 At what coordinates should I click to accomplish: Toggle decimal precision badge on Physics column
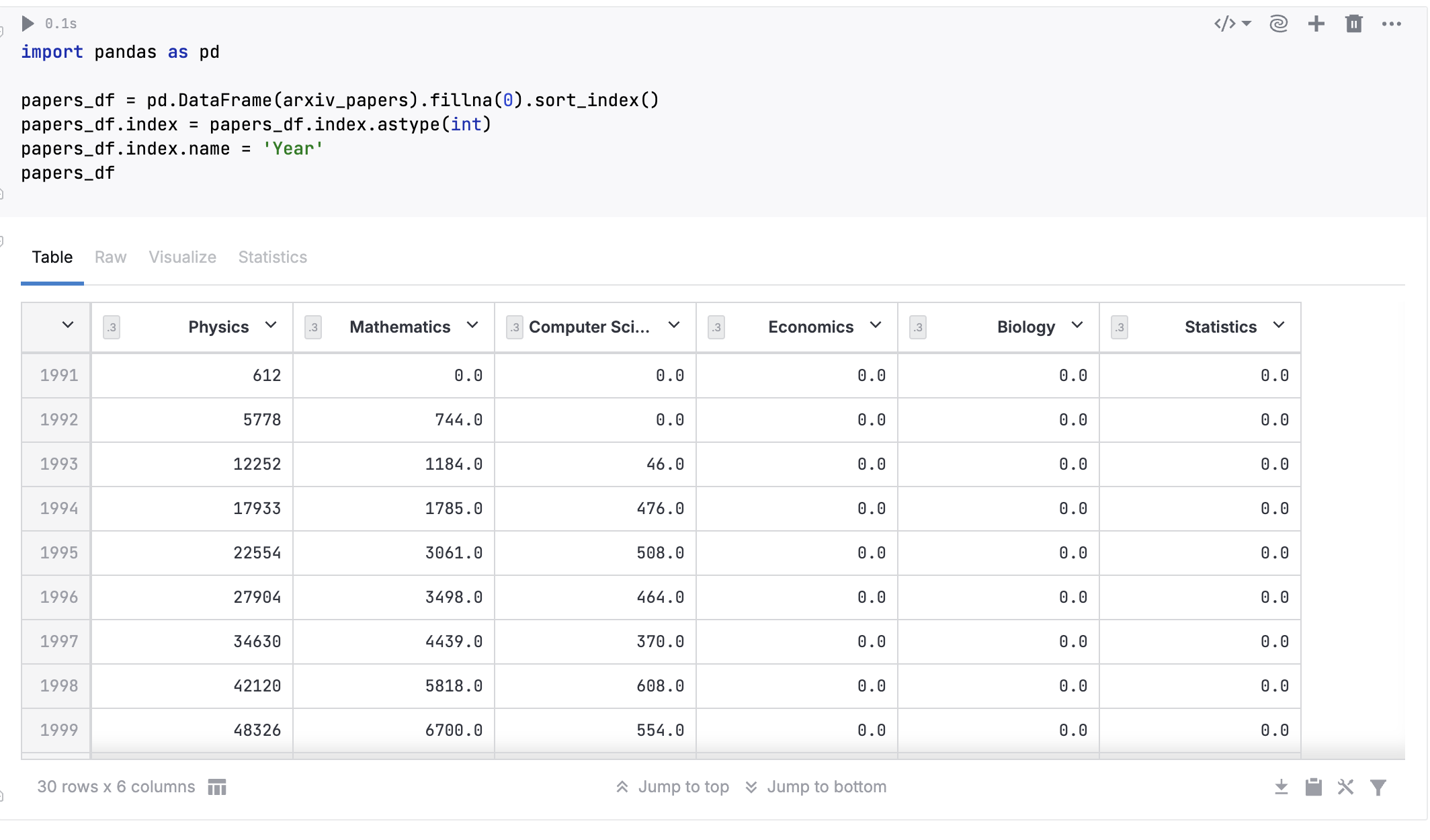tap(111, 328)
